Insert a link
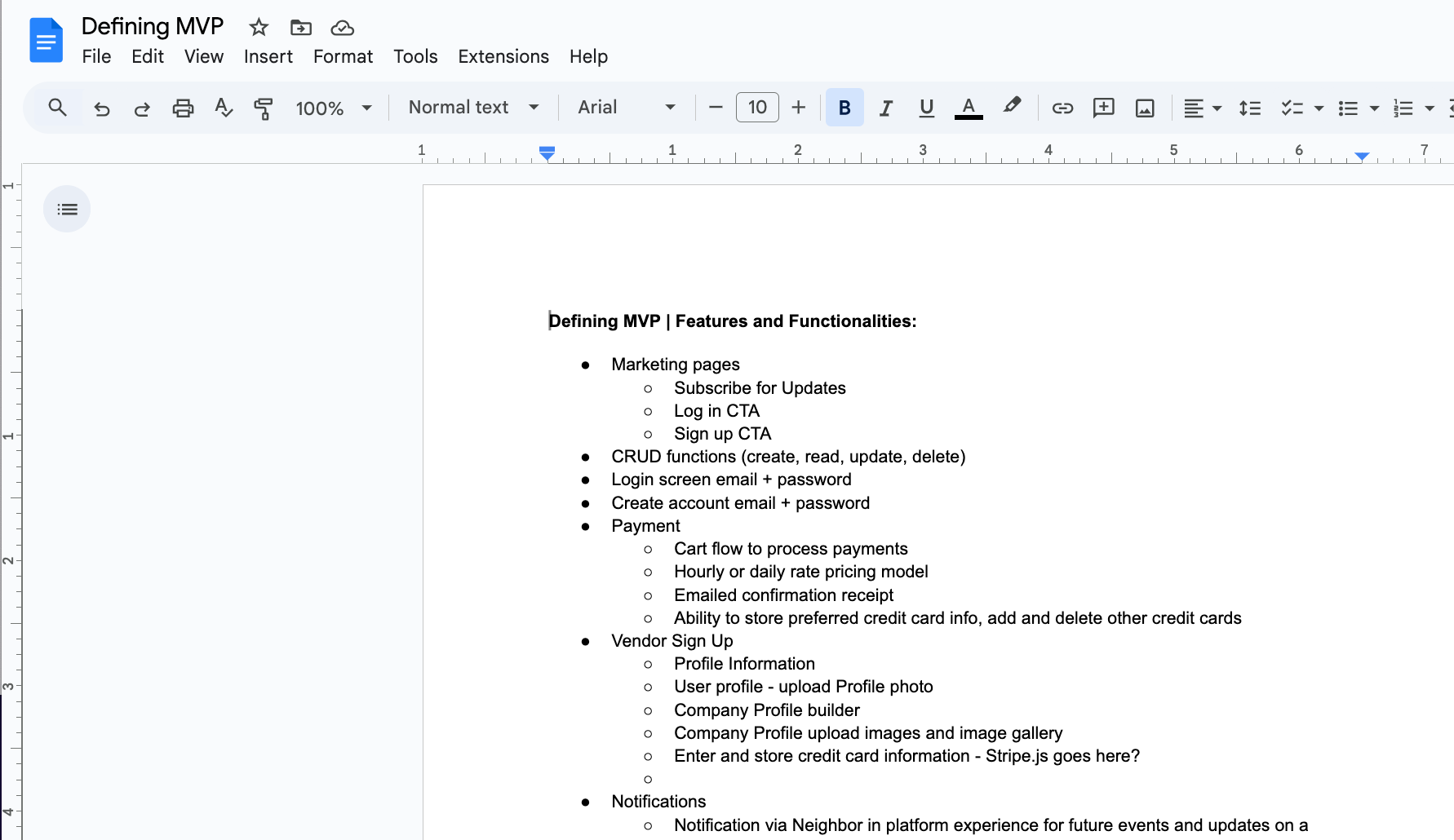This screenshot has width=1454, height=840. coord(1062,108)
